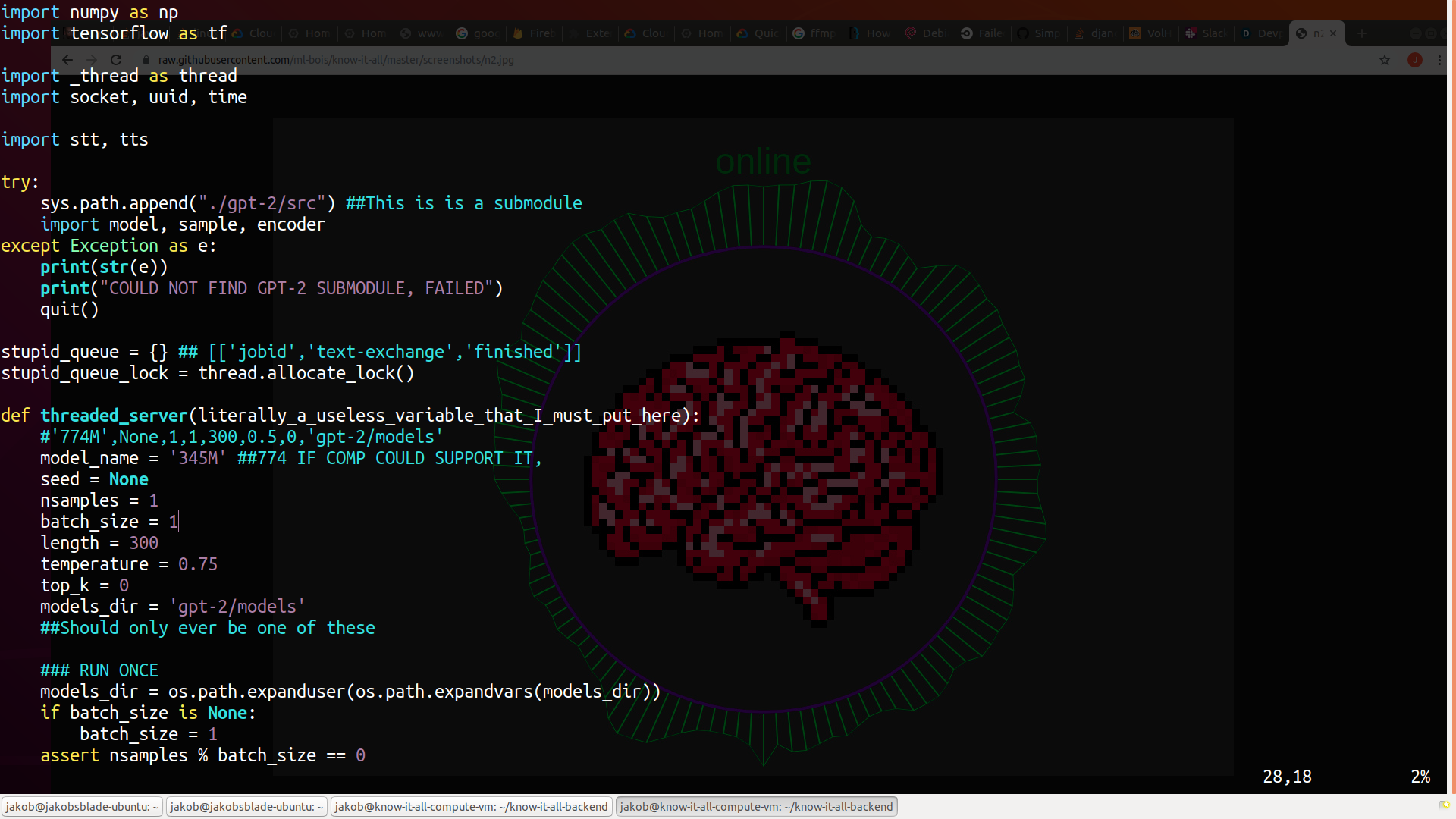
Task: Open a new browser tab with plus
Action: [x=1362, y=33]
